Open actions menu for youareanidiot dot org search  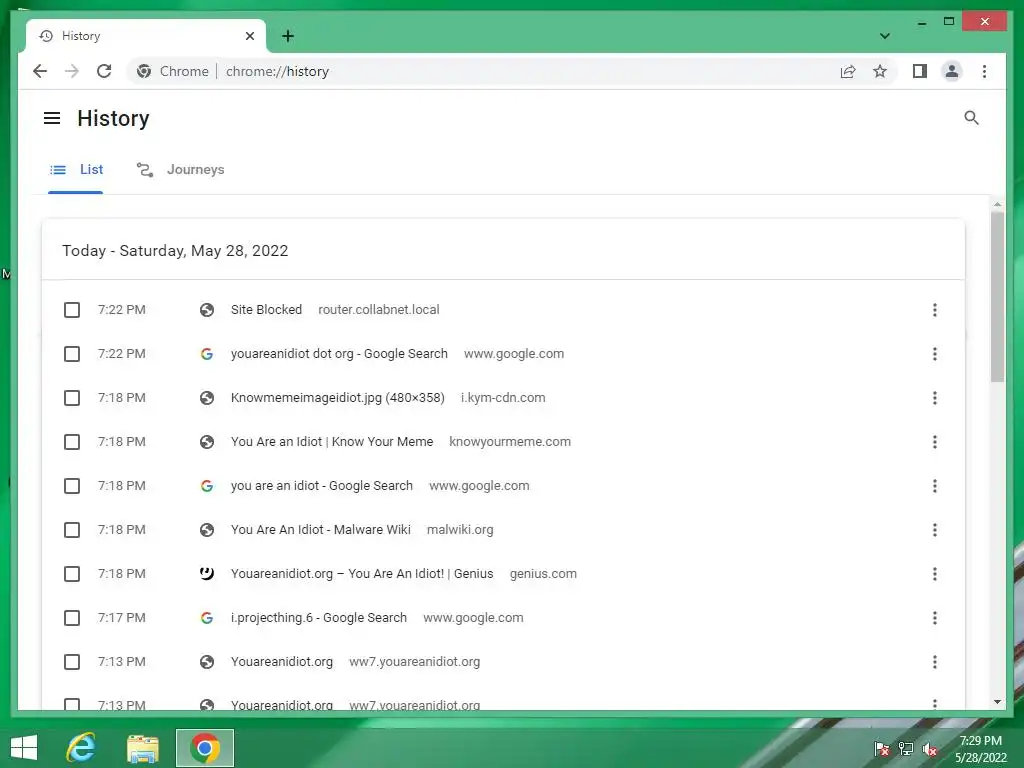(935, 354)
